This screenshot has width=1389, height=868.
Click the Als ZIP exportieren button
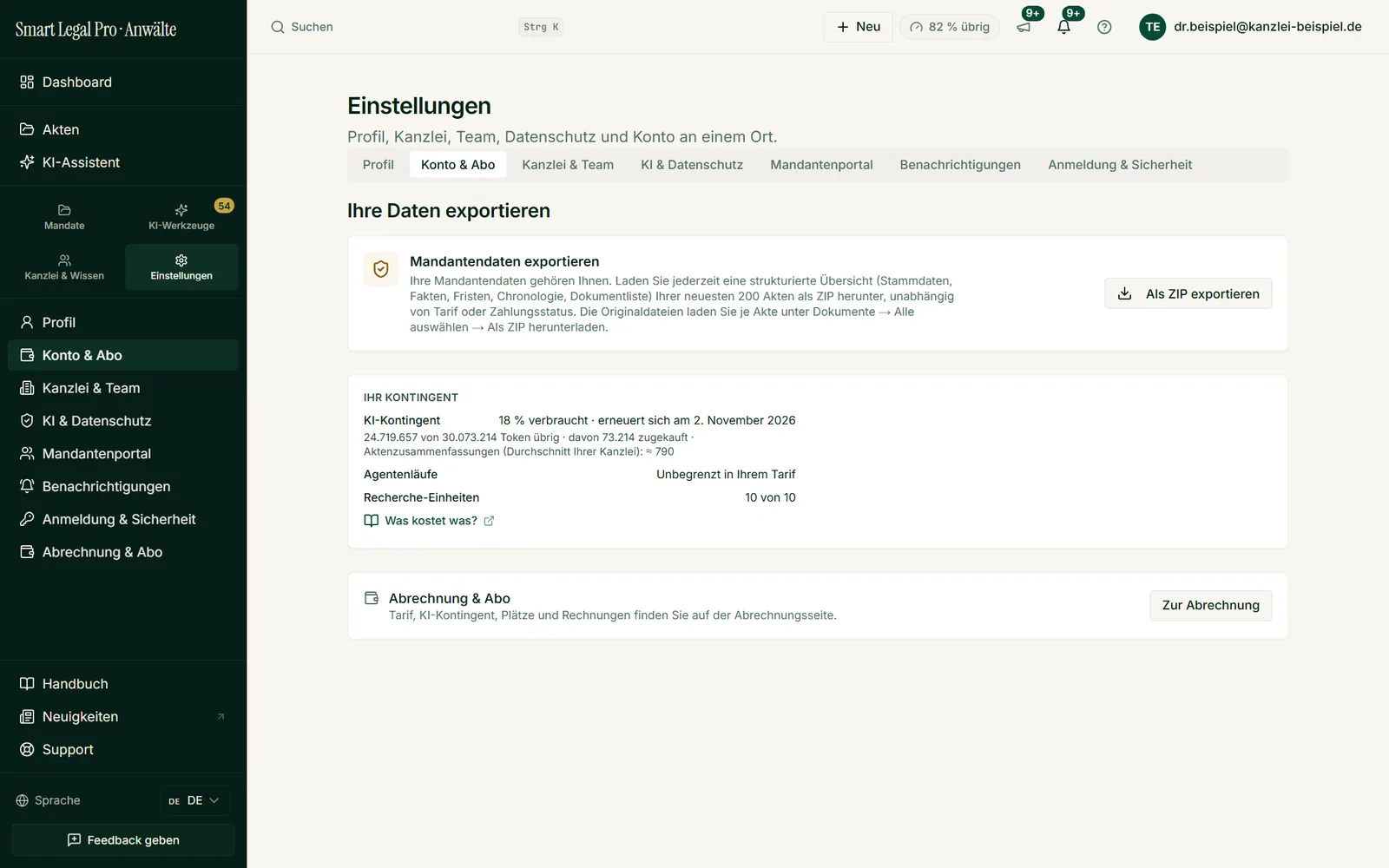(1188, 293)
